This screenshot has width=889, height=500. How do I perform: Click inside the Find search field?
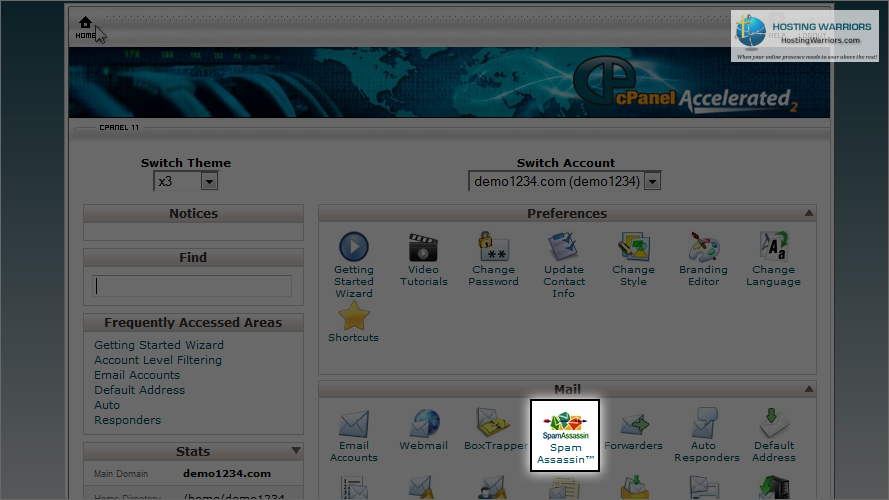tap(192, 286)
